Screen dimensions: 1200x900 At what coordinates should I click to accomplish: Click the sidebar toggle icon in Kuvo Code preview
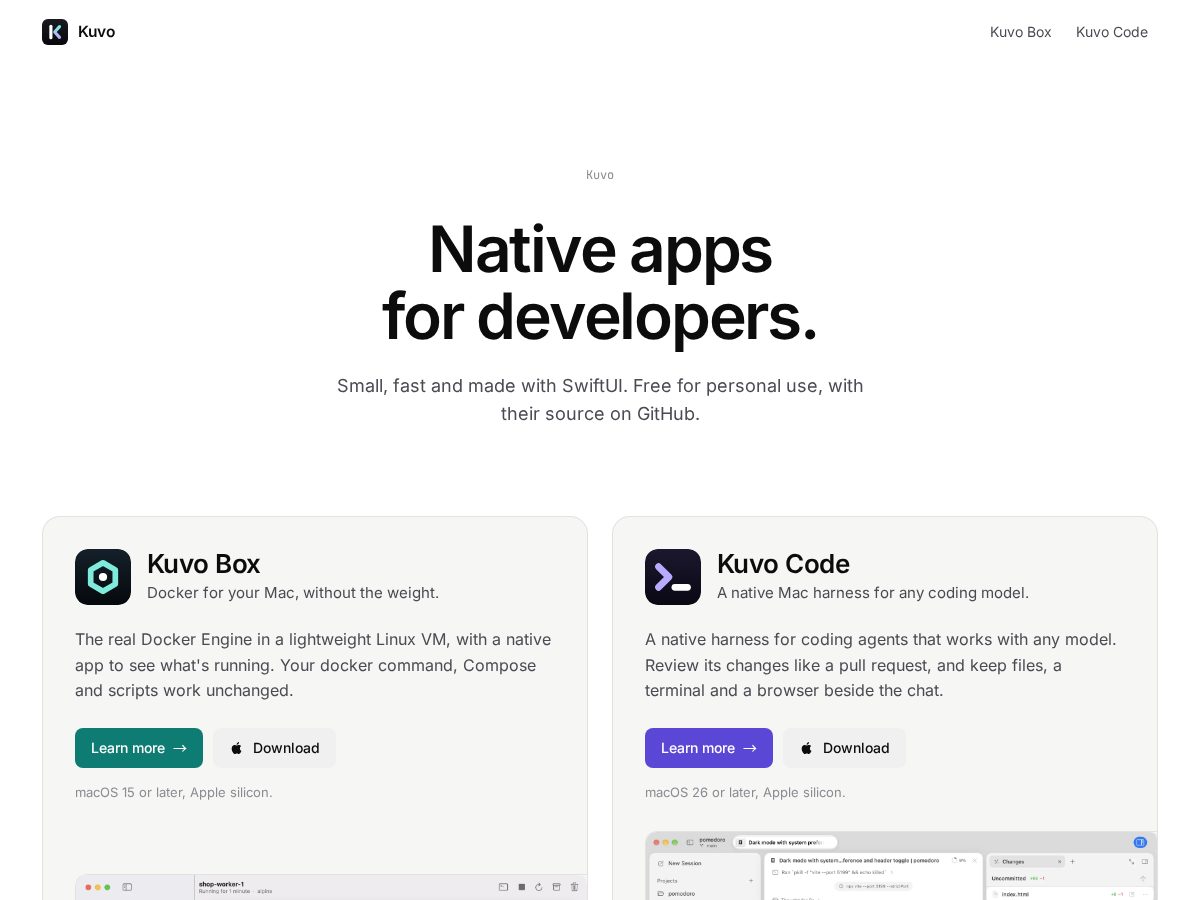pyautogui.click(x=690, y=843)
